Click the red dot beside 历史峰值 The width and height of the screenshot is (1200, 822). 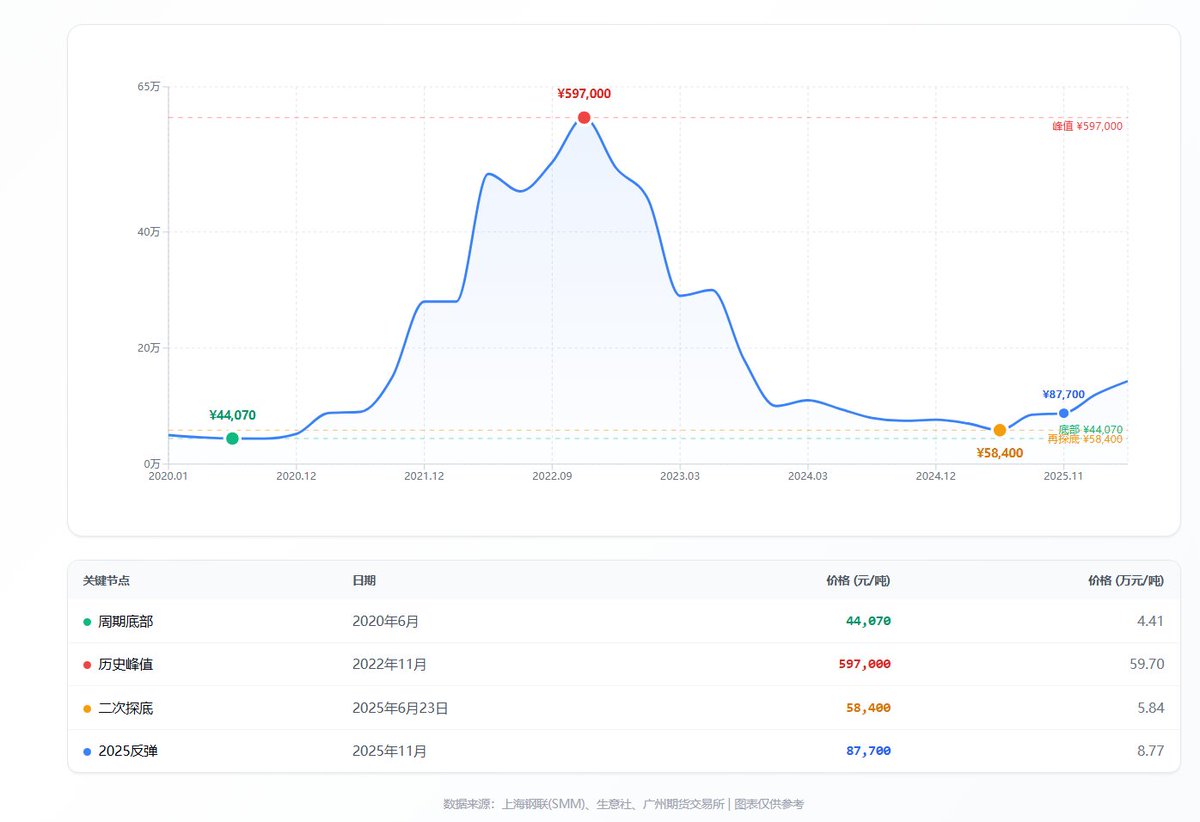[x=85, y=664]
